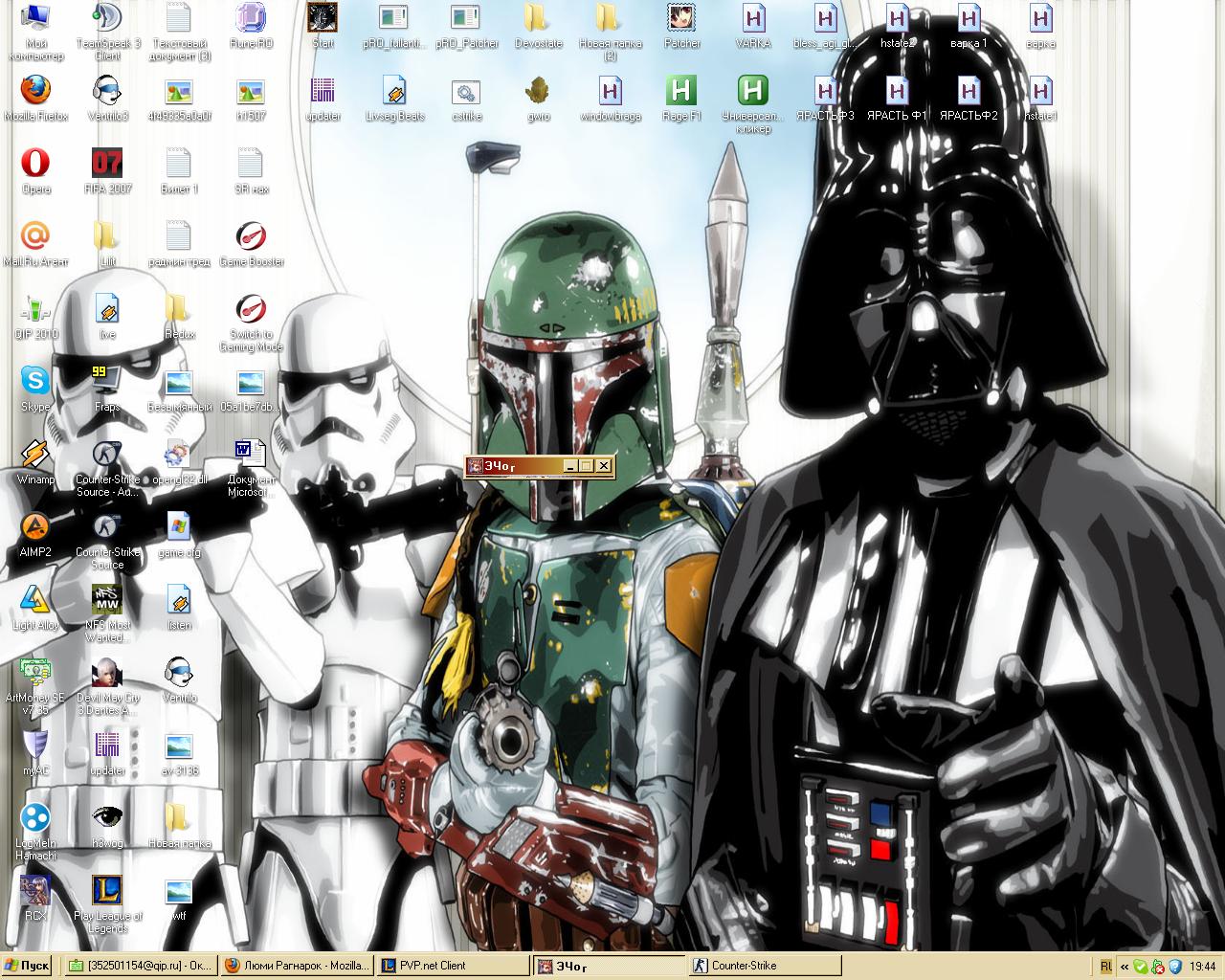This screenshot has width=1225, height=980.
Task: Select the варка 1 file
Action: [x=969, y=26]
